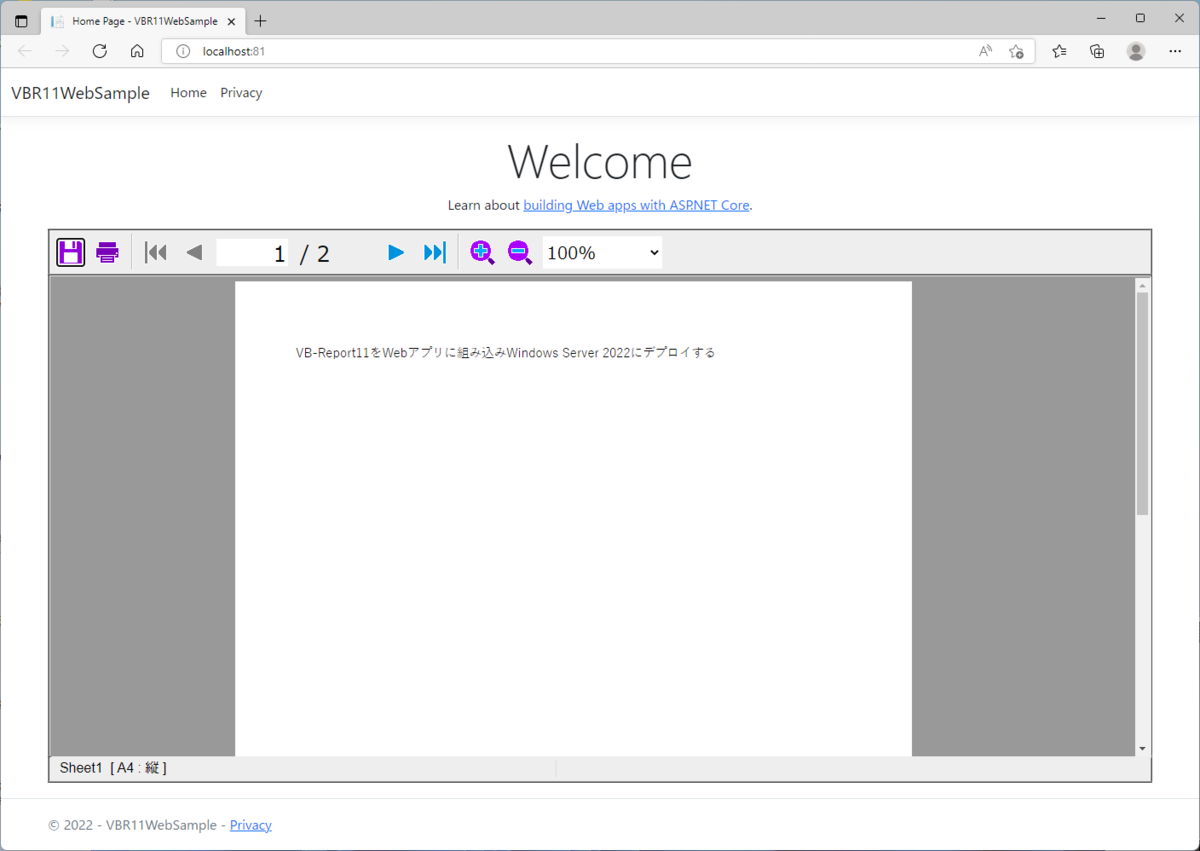Zoom out of the report preview

pyautogui.click(x=520, y=252)
